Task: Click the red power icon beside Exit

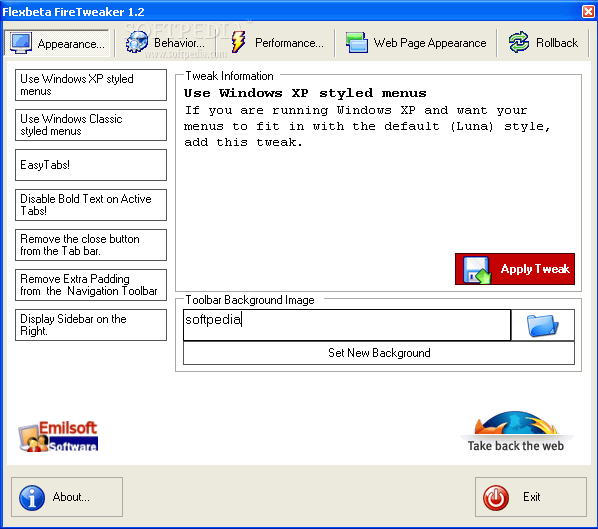Action: coord(495,498)
